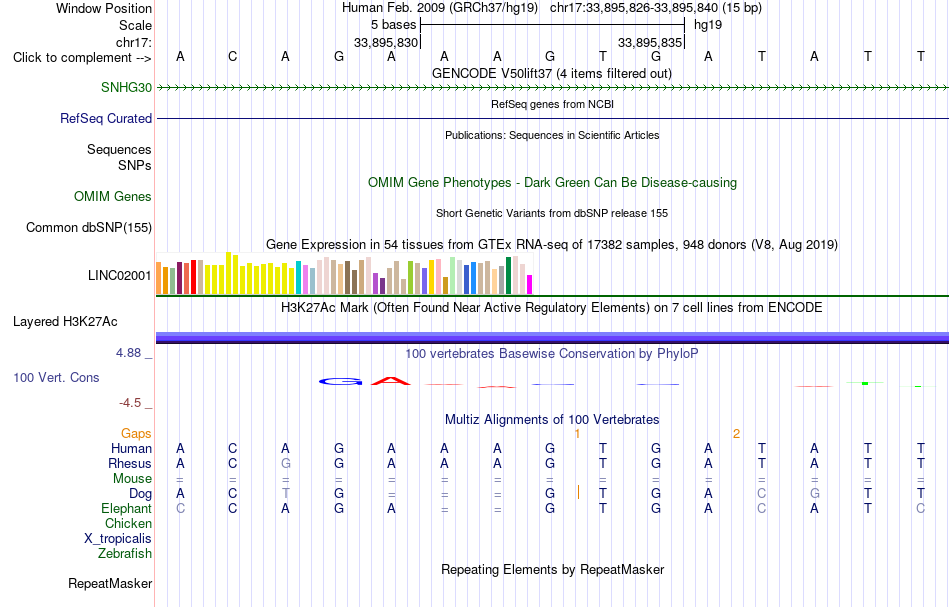Click the orange gap number 2

[x=736, y=433]
